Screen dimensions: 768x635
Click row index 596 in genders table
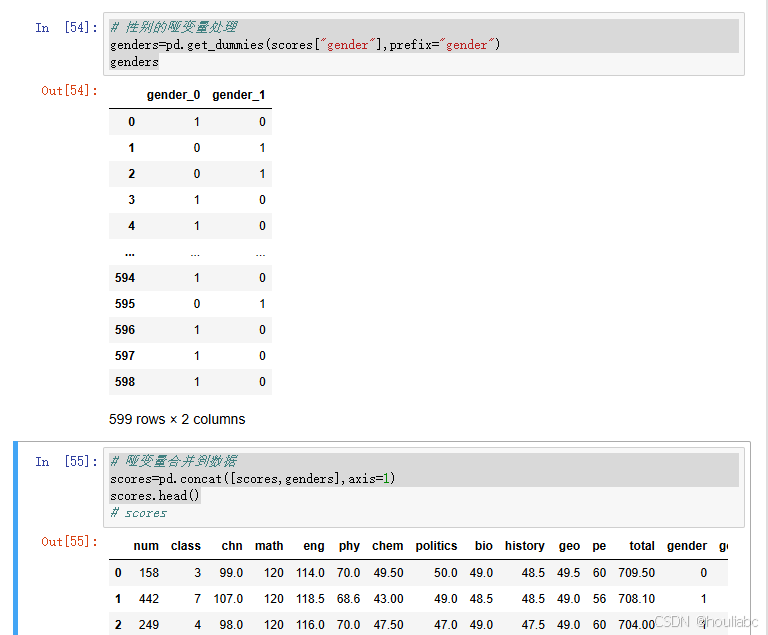(x=125, y=329)
